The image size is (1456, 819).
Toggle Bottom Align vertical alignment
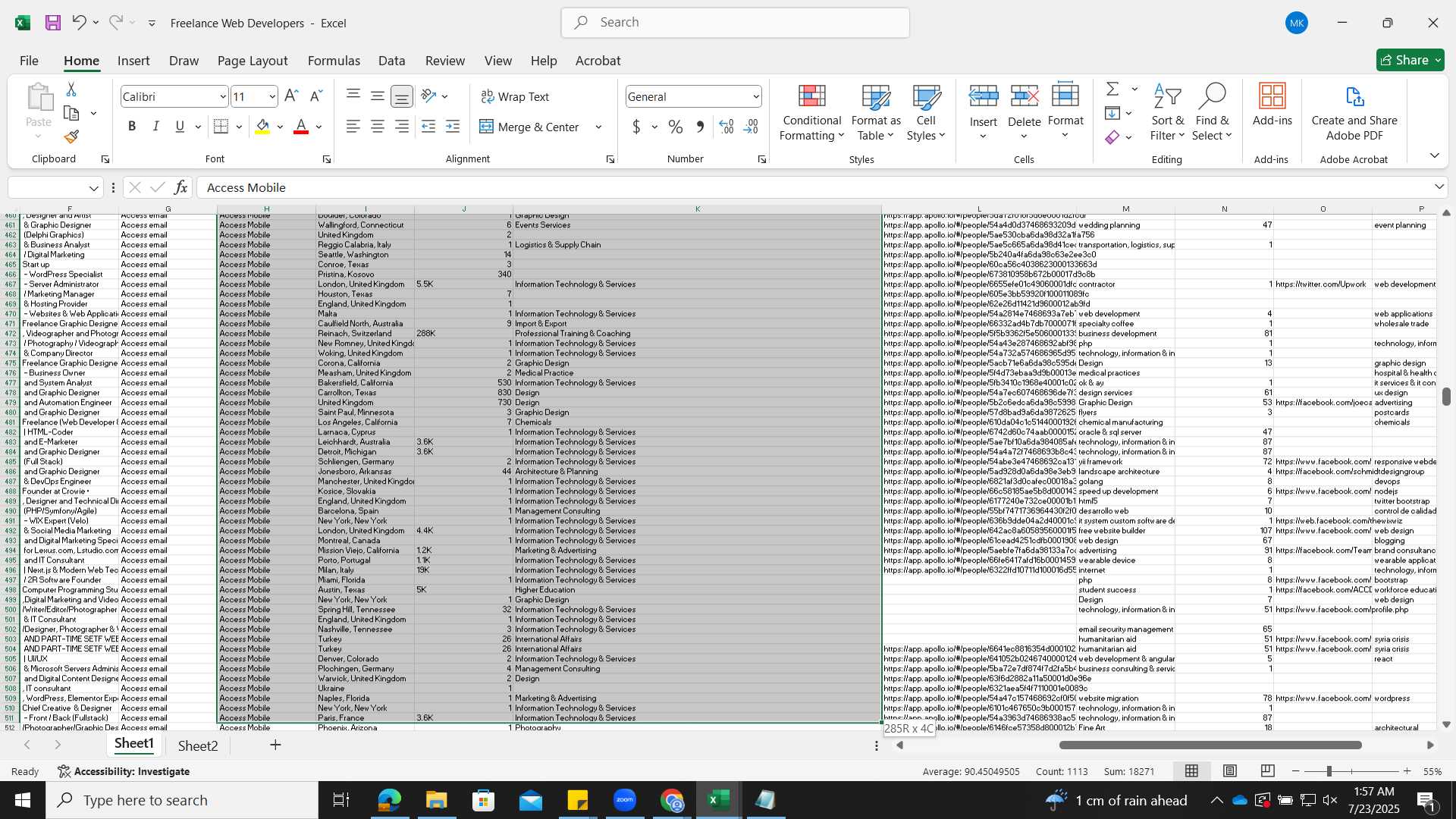pyautogui.click(x=402, y=96)
